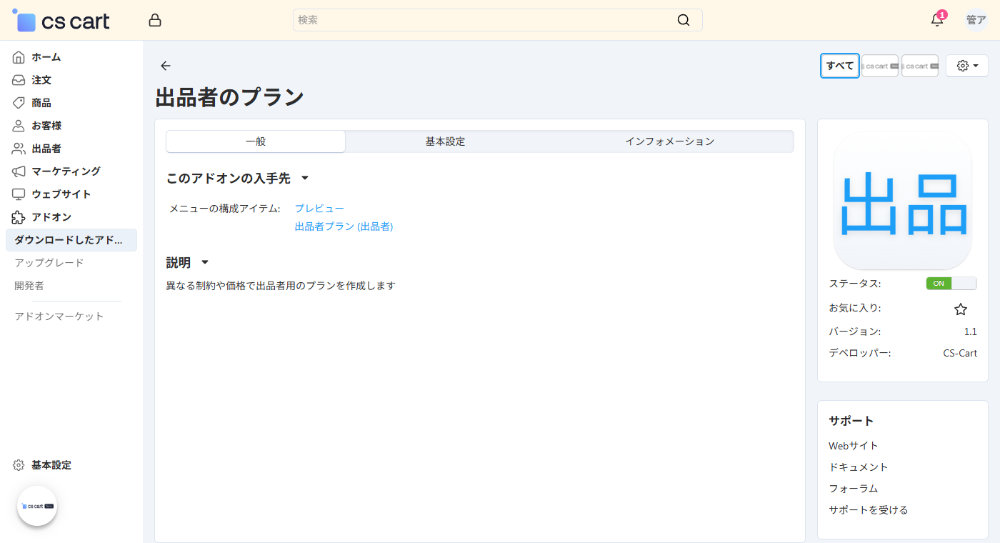The image size is (1000, 543).
Task: Click the 検索 search field
Action: (480, 20)
